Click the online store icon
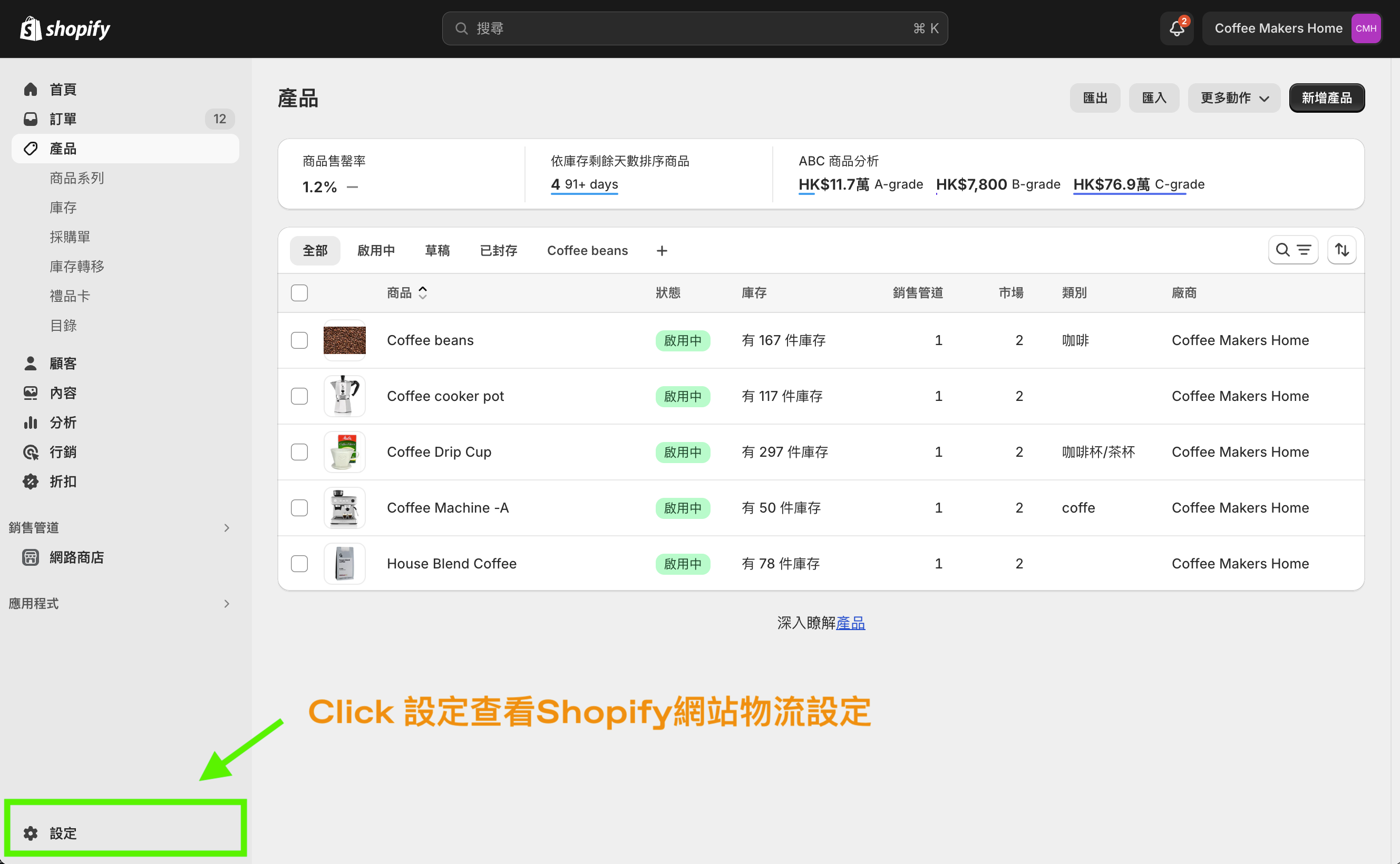This screenshot has width=1400, height=864. coord(30,557)
